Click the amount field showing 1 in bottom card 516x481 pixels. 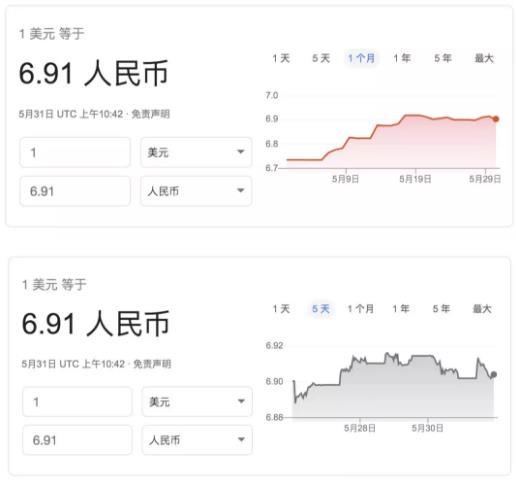pos(77,402)
